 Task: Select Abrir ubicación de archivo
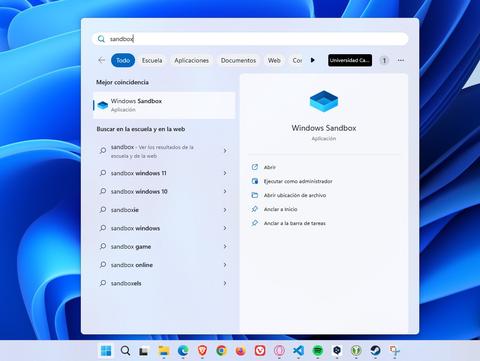pyautogui.click(x=295, y=195)
